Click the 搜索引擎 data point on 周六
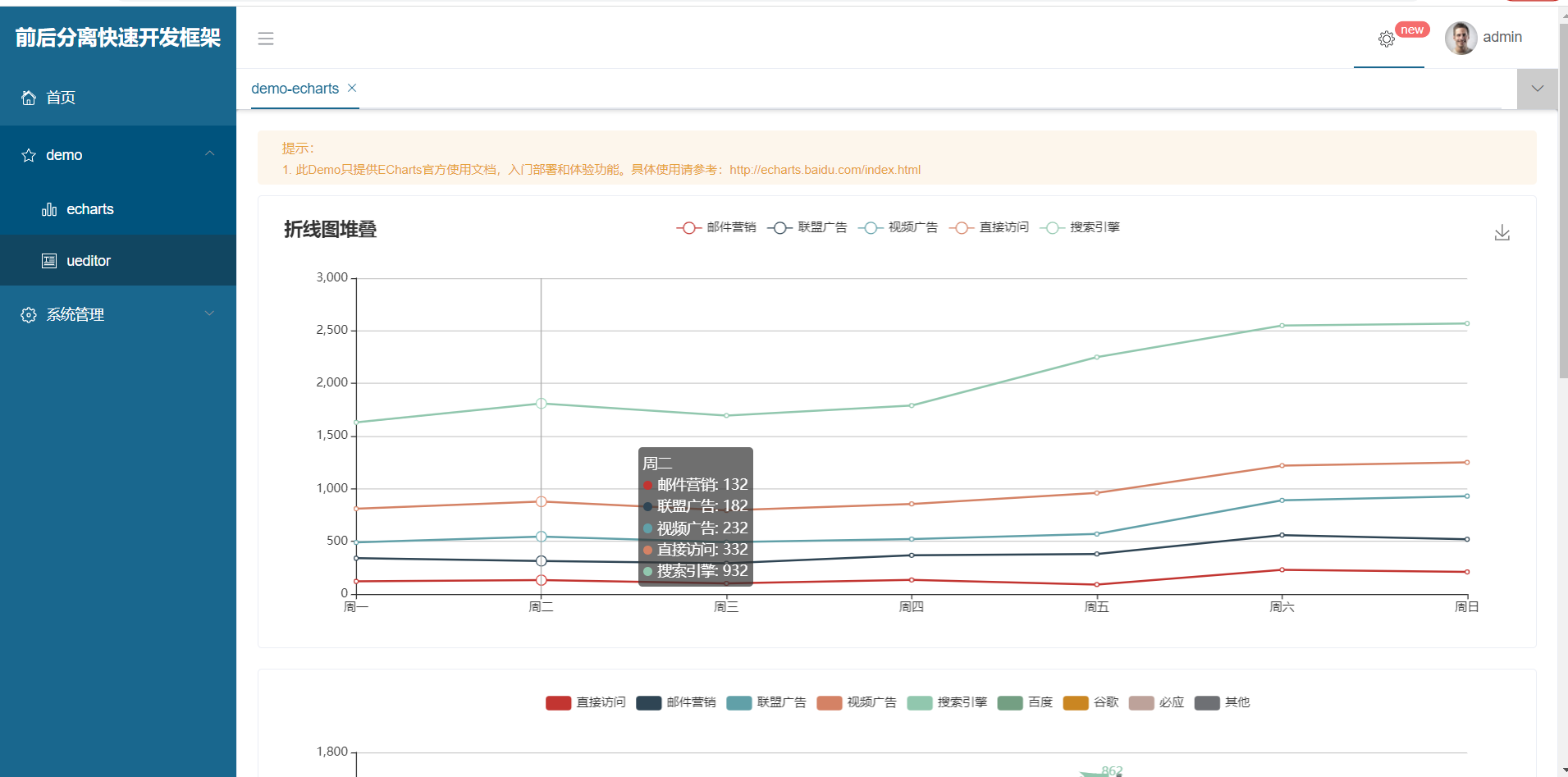This screenshot has height=777, width=1568. (x=1282, y=326)
